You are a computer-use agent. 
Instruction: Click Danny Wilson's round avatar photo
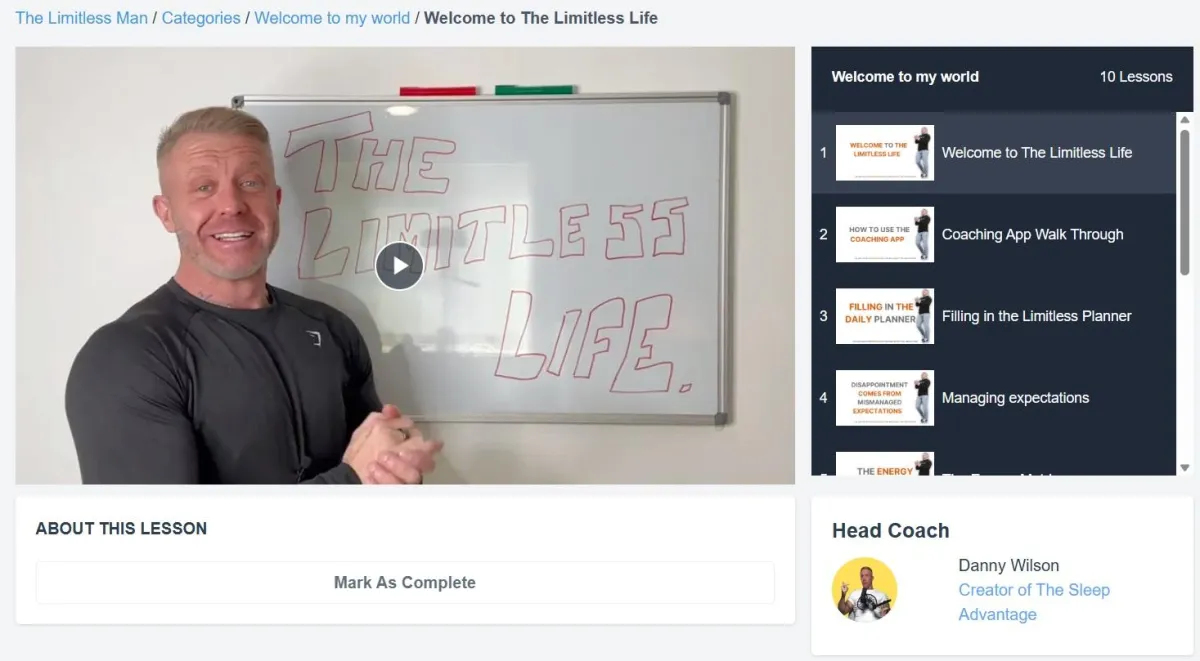pyautogui.click(x=865, y=590)
